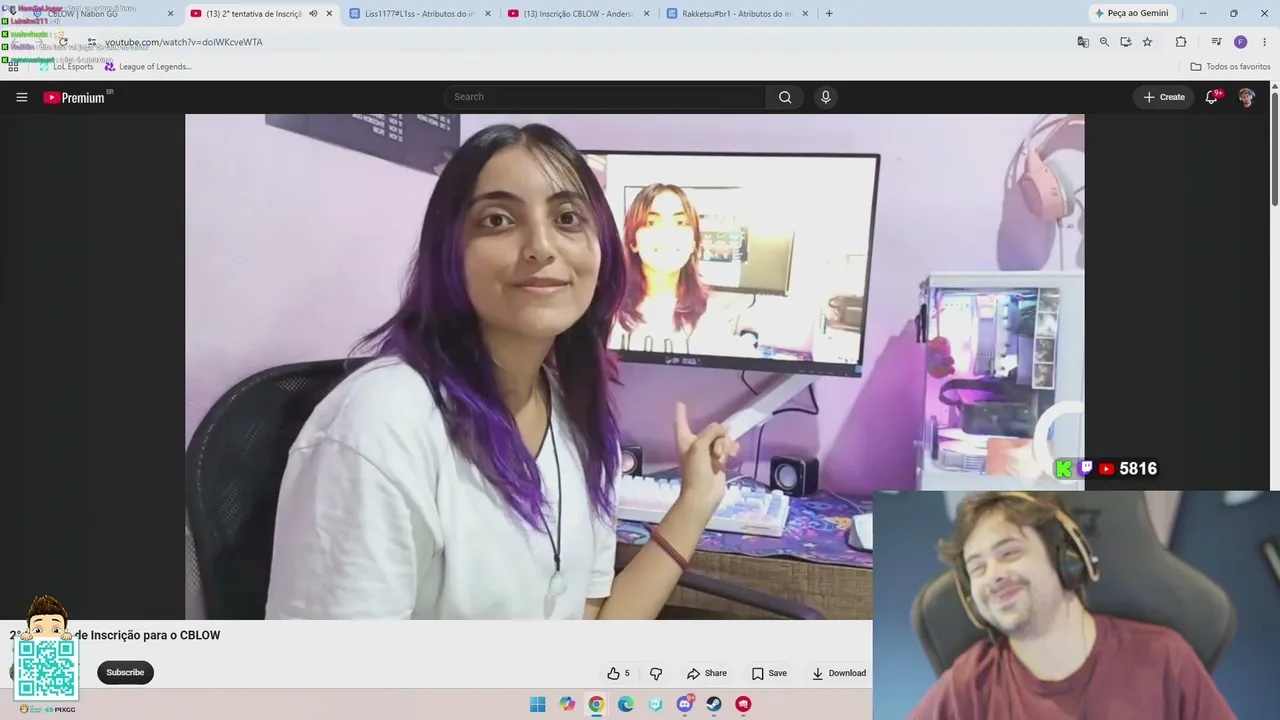Open the YouTube account avatar menu
Viewport: 1280px width, 720px height.
1246,97
